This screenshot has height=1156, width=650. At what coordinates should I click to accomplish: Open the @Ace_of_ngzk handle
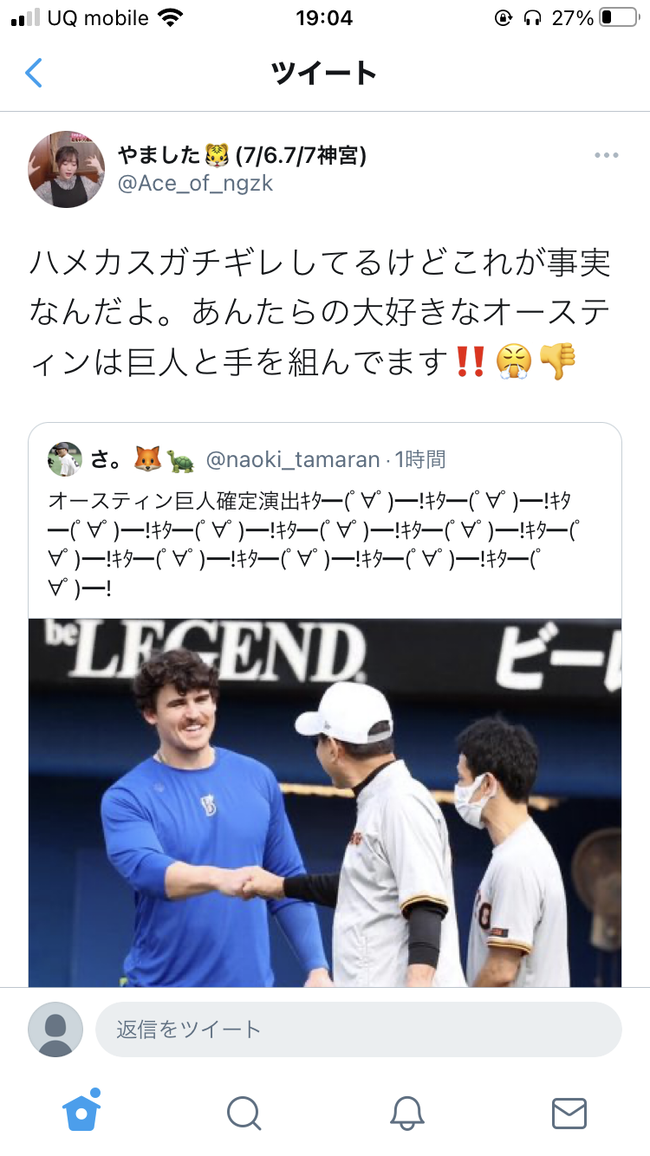pyautogui.click(x=195, y=183)
